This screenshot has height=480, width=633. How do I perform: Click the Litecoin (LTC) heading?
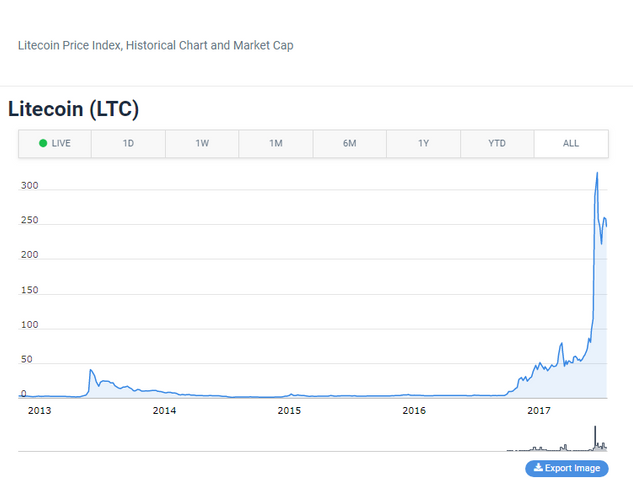tap(73, 109)
